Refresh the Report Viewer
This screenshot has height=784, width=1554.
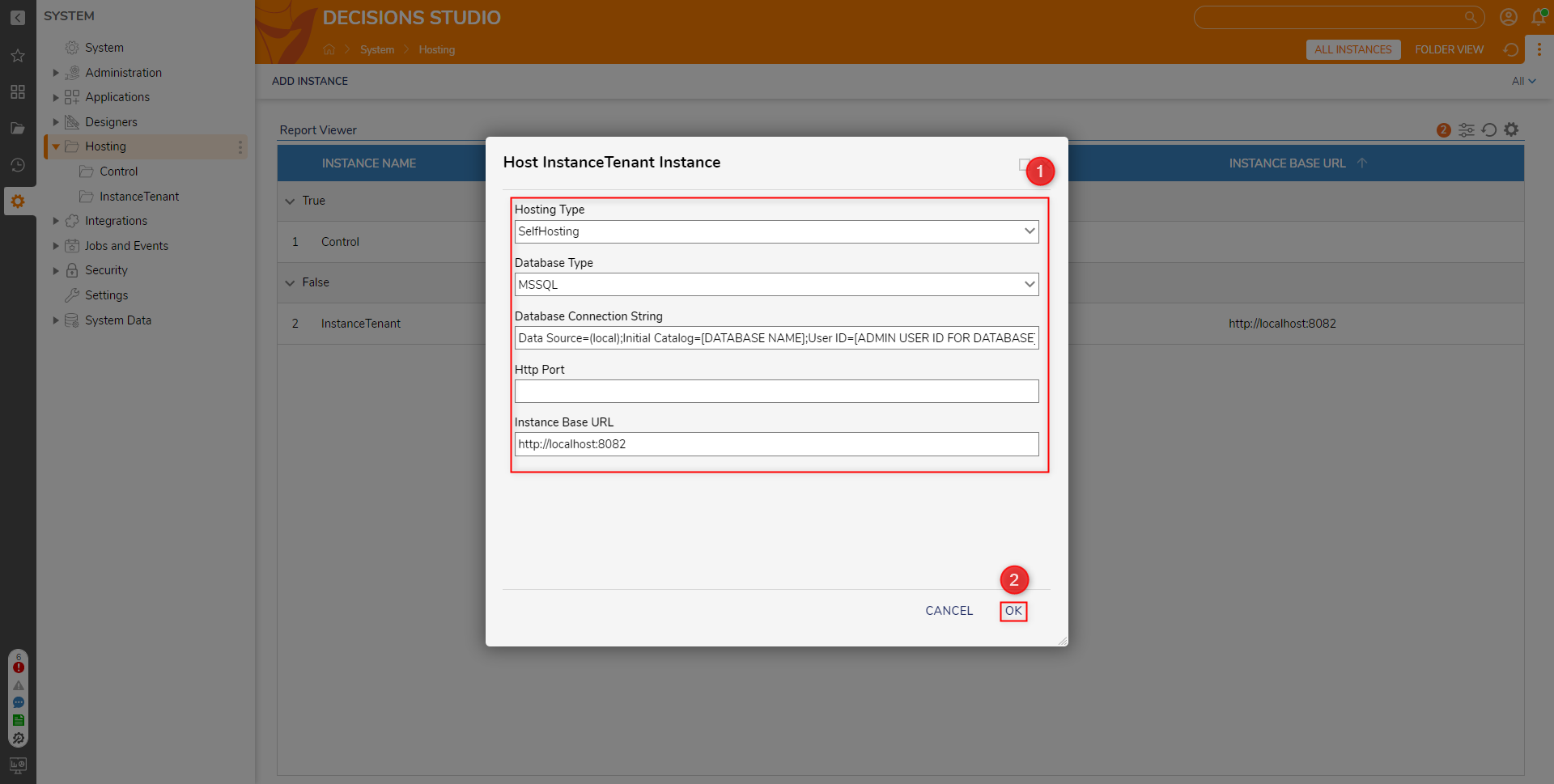[x=1489, y=129]
